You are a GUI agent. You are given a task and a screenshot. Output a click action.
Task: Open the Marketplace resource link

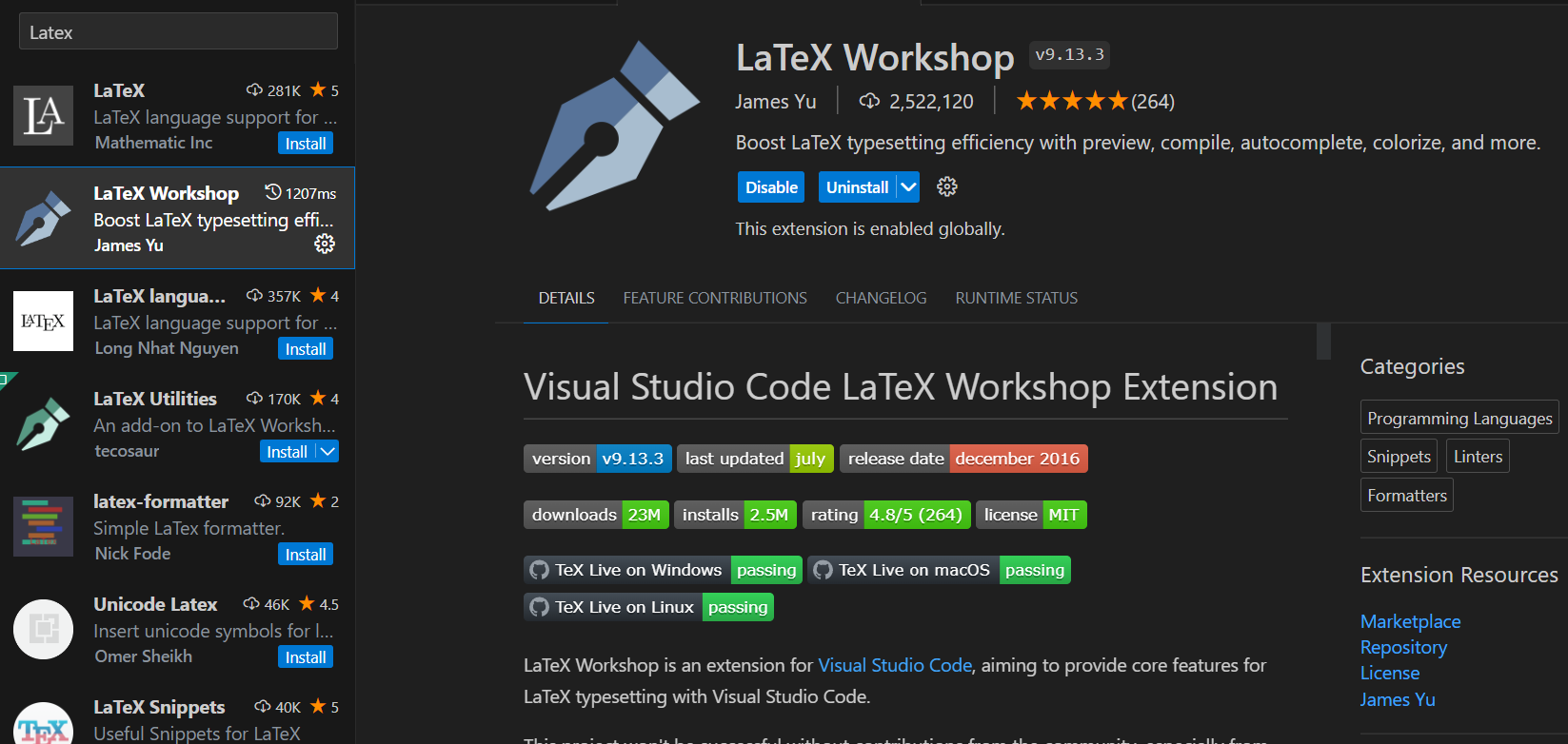click(x=1410, y=621)
